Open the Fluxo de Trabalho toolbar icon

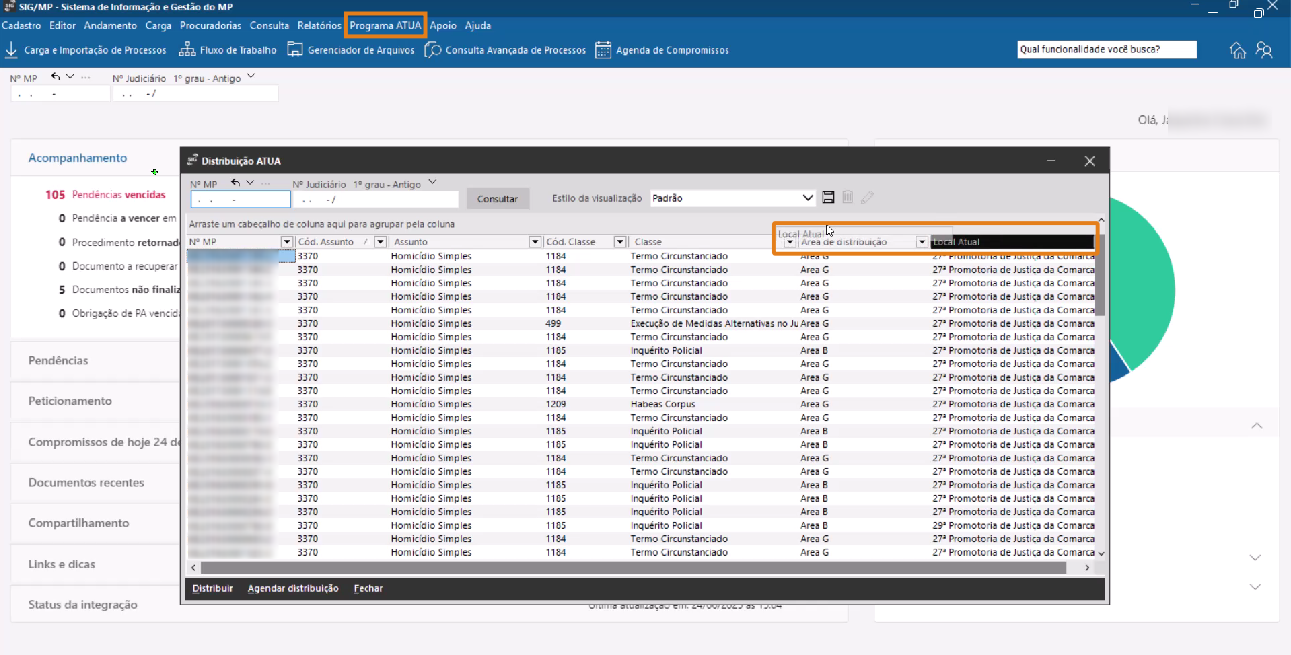(187, 49)
